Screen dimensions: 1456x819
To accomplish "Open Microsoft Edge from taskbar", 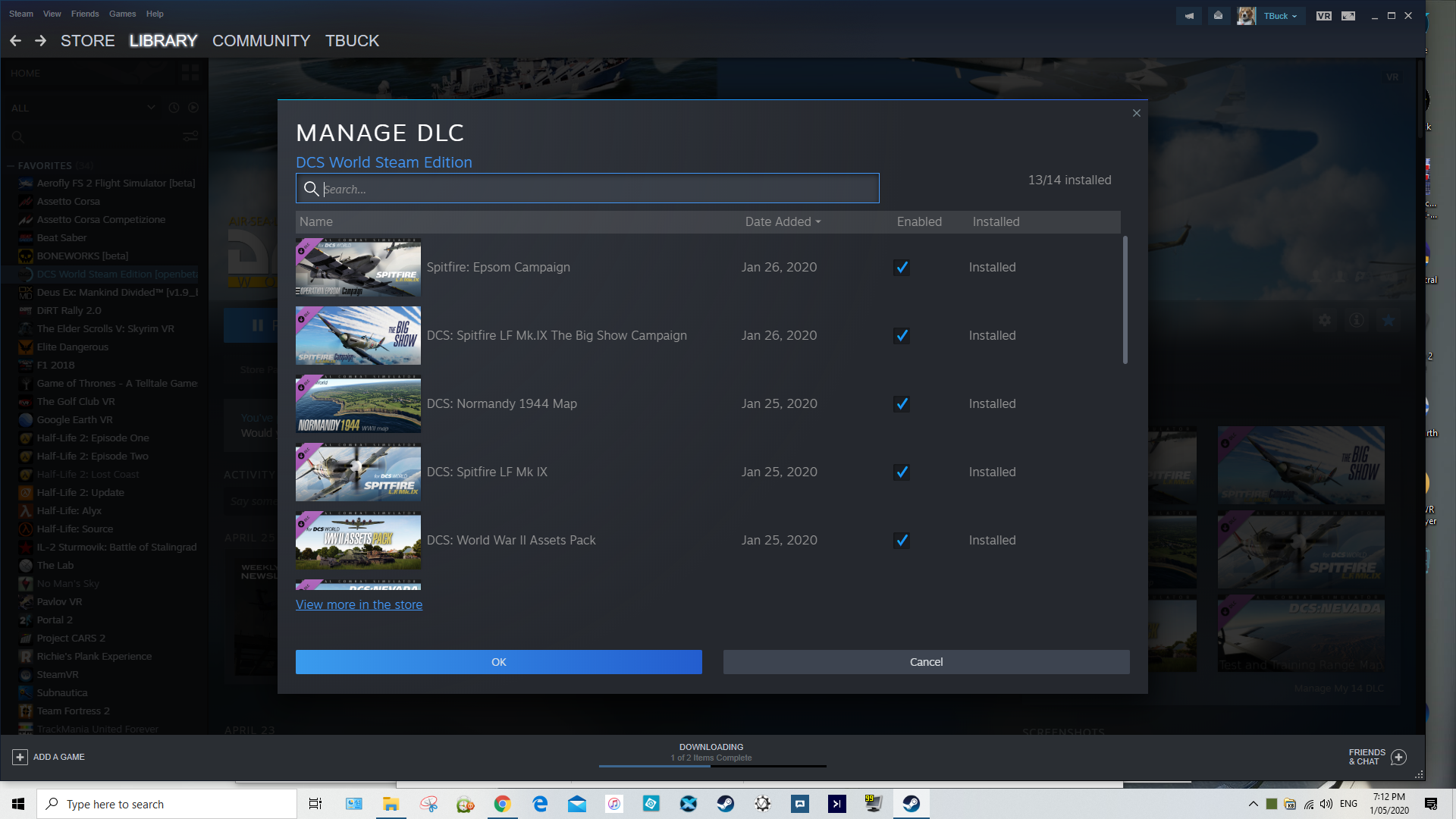I will [x=540, y=804].
